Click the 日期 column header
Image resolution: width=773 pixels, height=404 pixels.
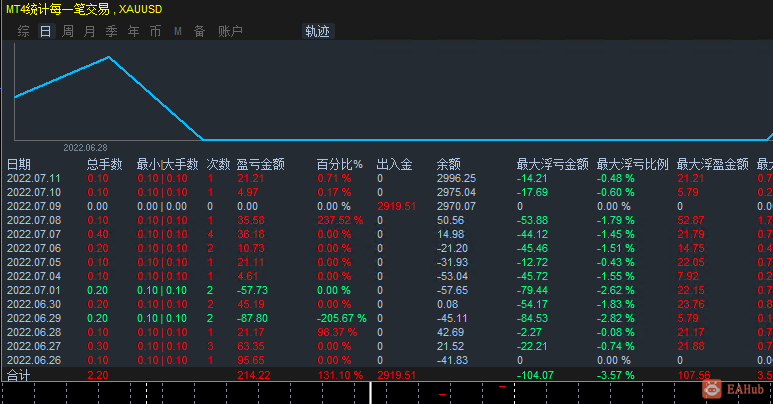19,164
